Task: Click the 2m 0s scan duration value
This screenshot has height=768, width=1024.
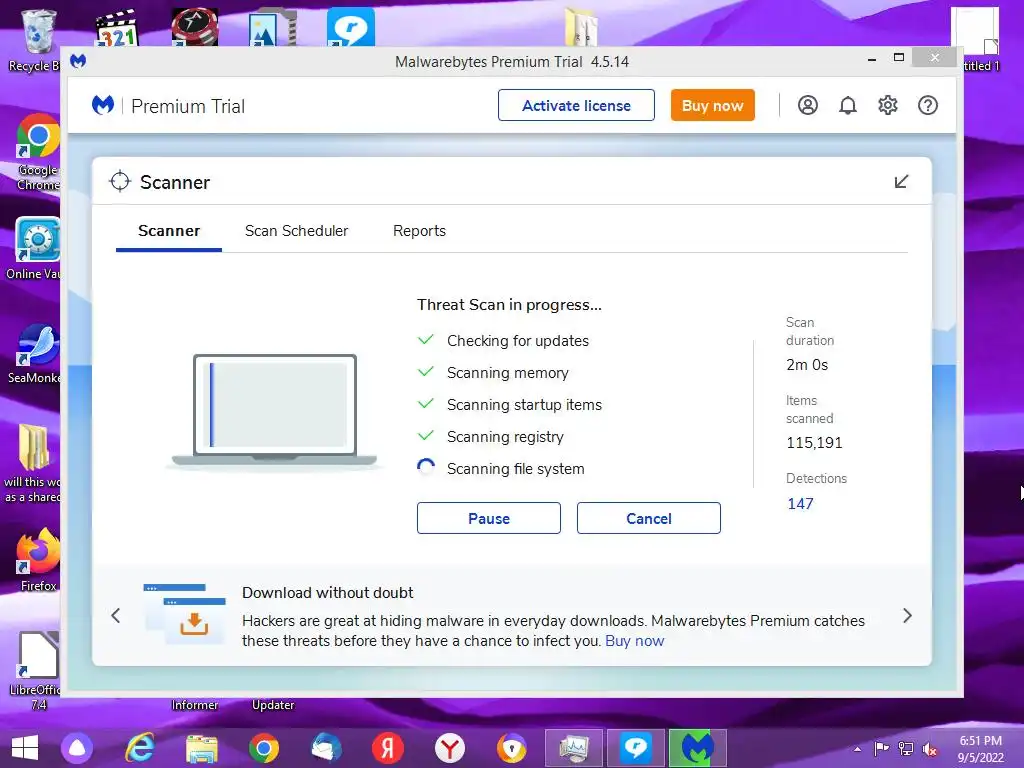Action: (x=807, y=365)
